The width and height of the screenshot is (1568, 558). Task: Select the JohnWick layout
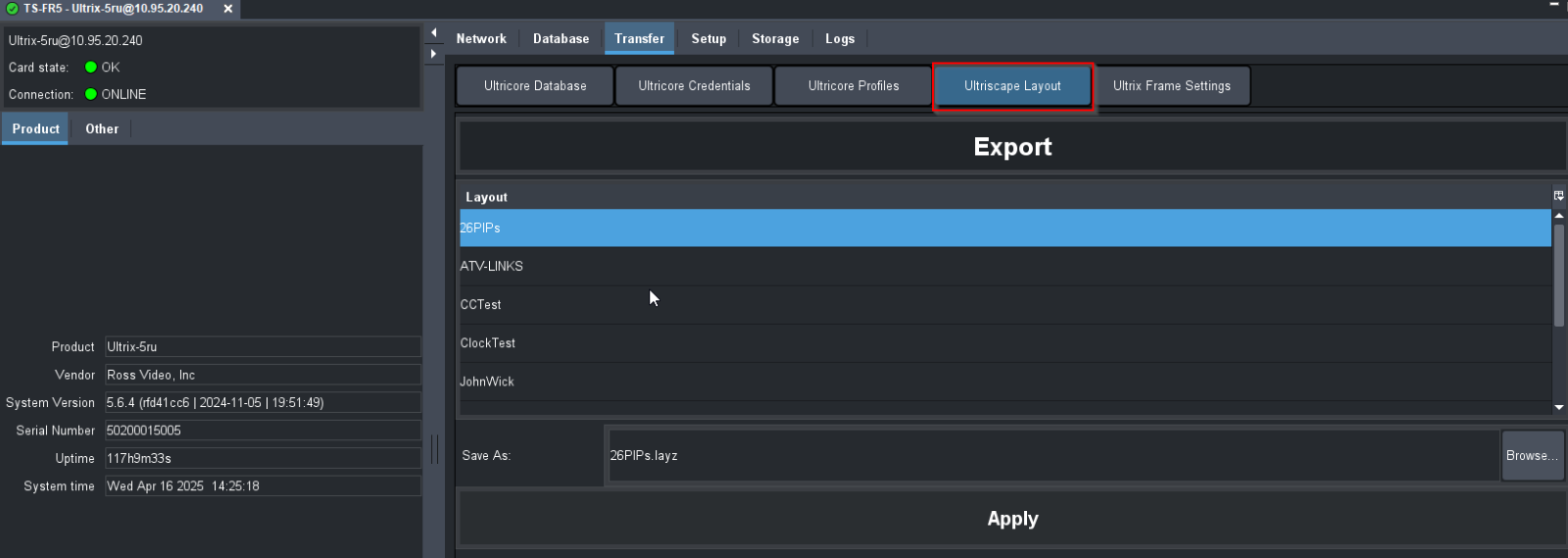[x=1005, y=380]
